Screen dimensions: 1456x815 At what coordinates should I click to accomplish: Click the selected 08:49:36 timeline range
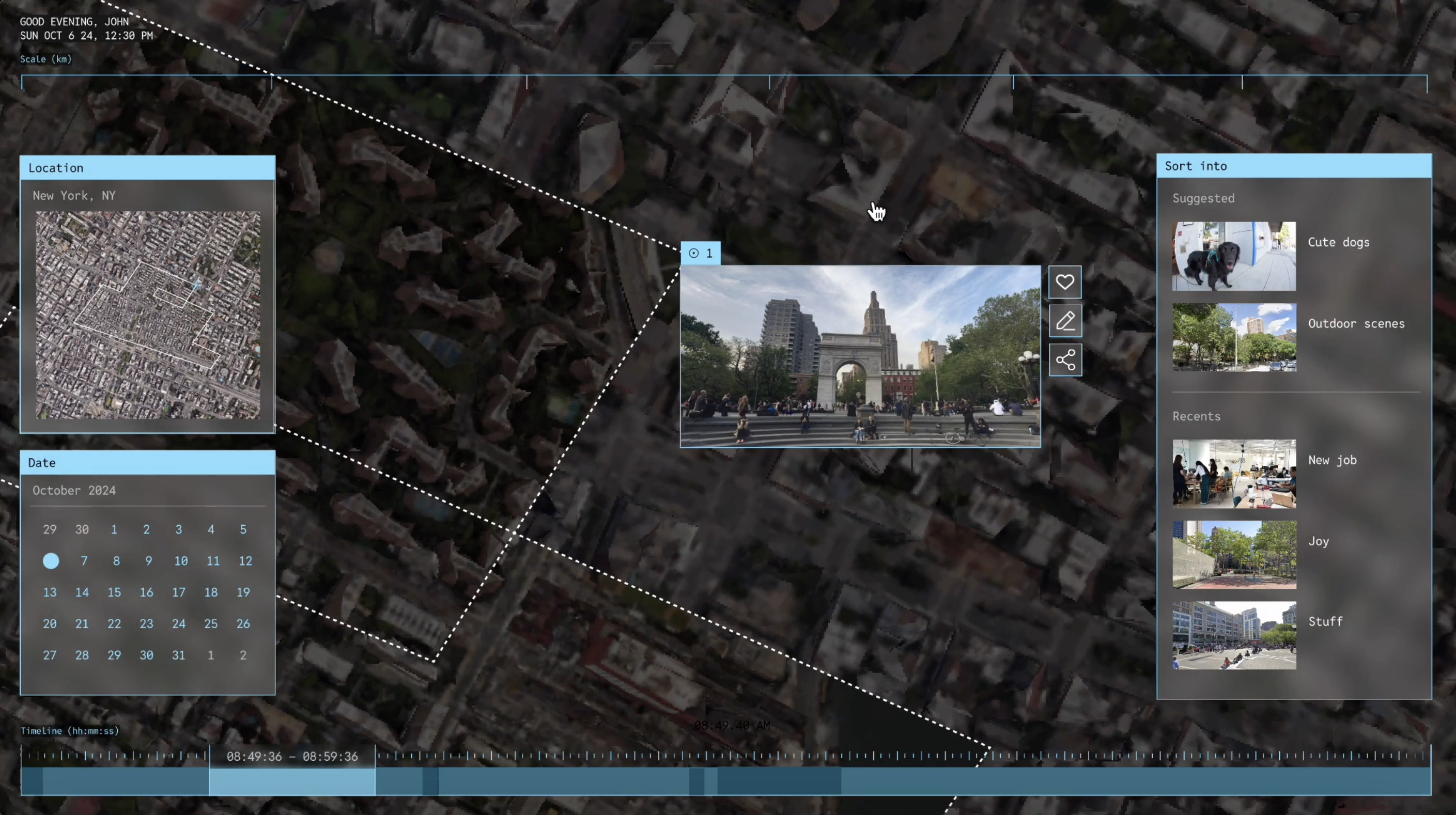coord(291,780)
